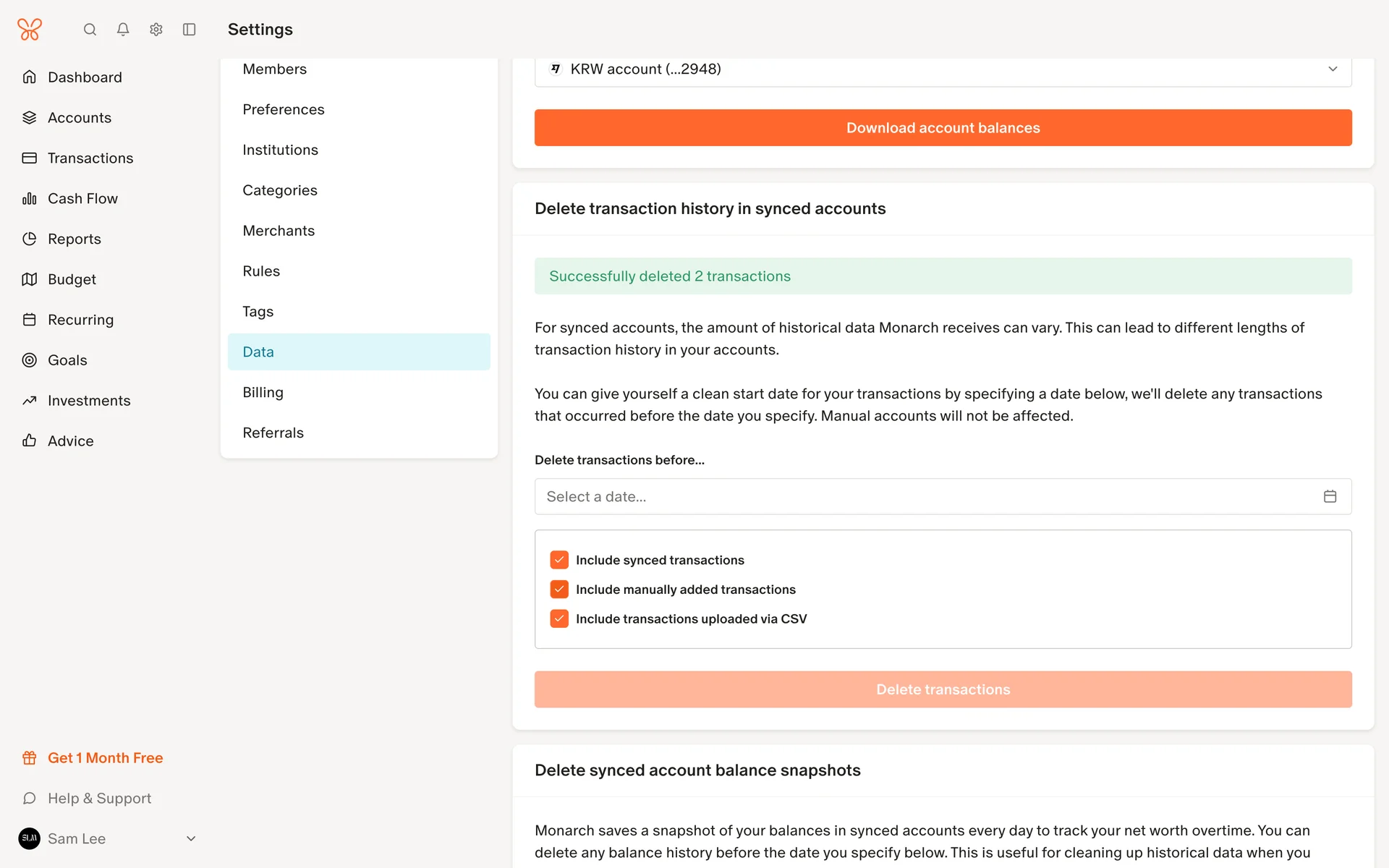Toggle sidebar panel icon in header

coord(190,30)
